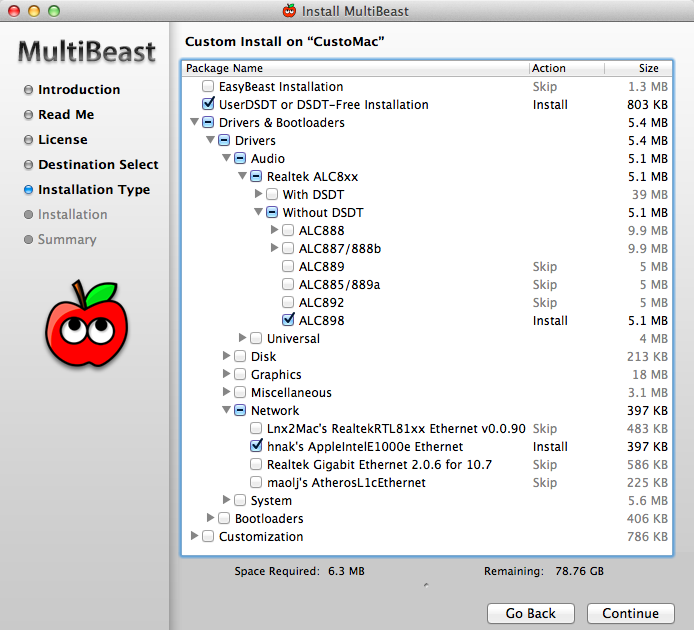This screenshot has height=630, width=694.
Task: Collapse the Drivers disclosure triangle
Action: [x=210, y=140]
